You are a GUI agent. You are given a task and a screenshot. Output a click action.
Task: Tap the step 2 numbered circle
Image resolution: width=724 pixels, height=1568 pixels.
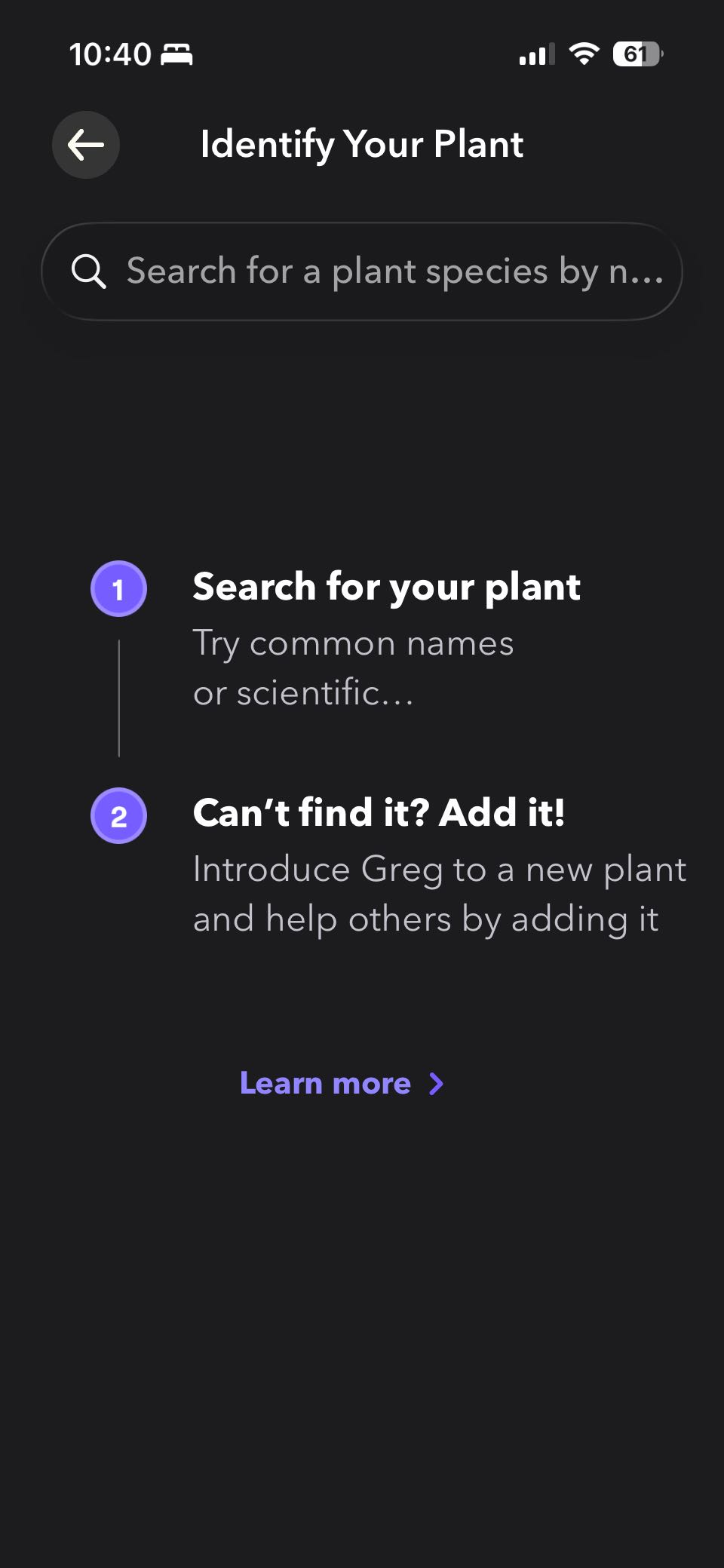point(118,816)
